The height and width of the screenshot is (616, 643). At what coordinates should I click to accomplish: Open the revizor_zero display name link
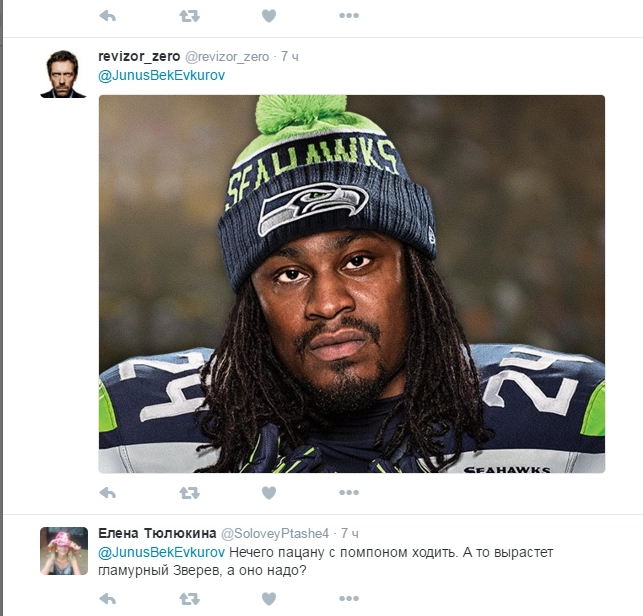pos(139,57)
